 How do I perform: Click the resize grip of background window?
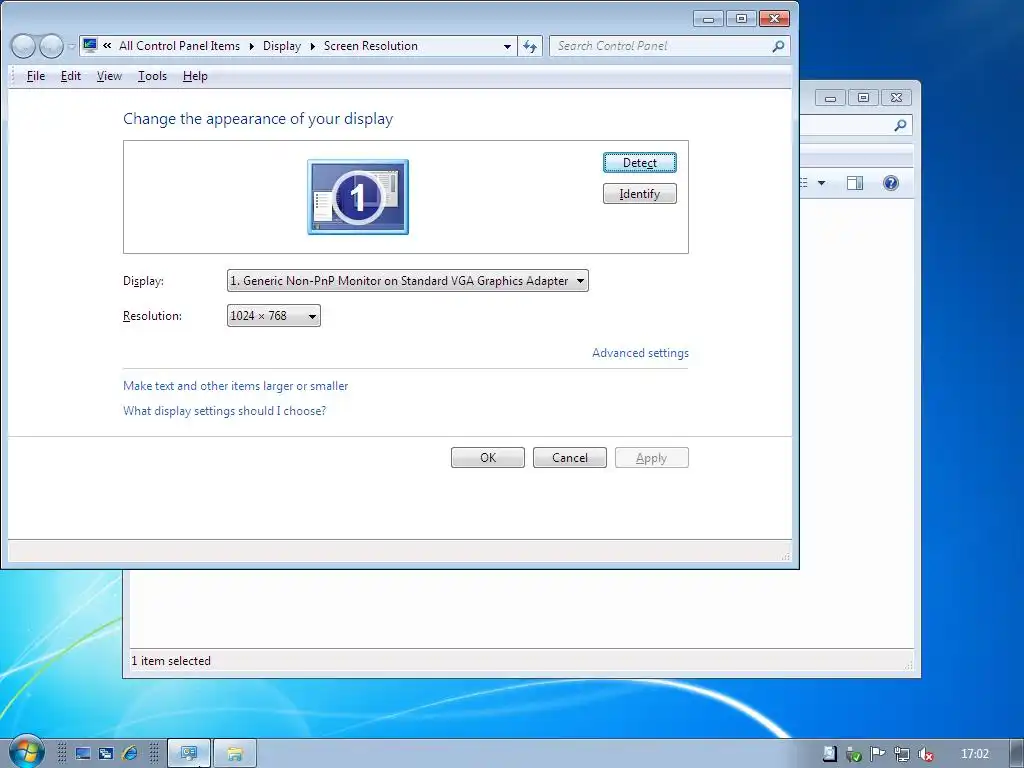[908, 665]
